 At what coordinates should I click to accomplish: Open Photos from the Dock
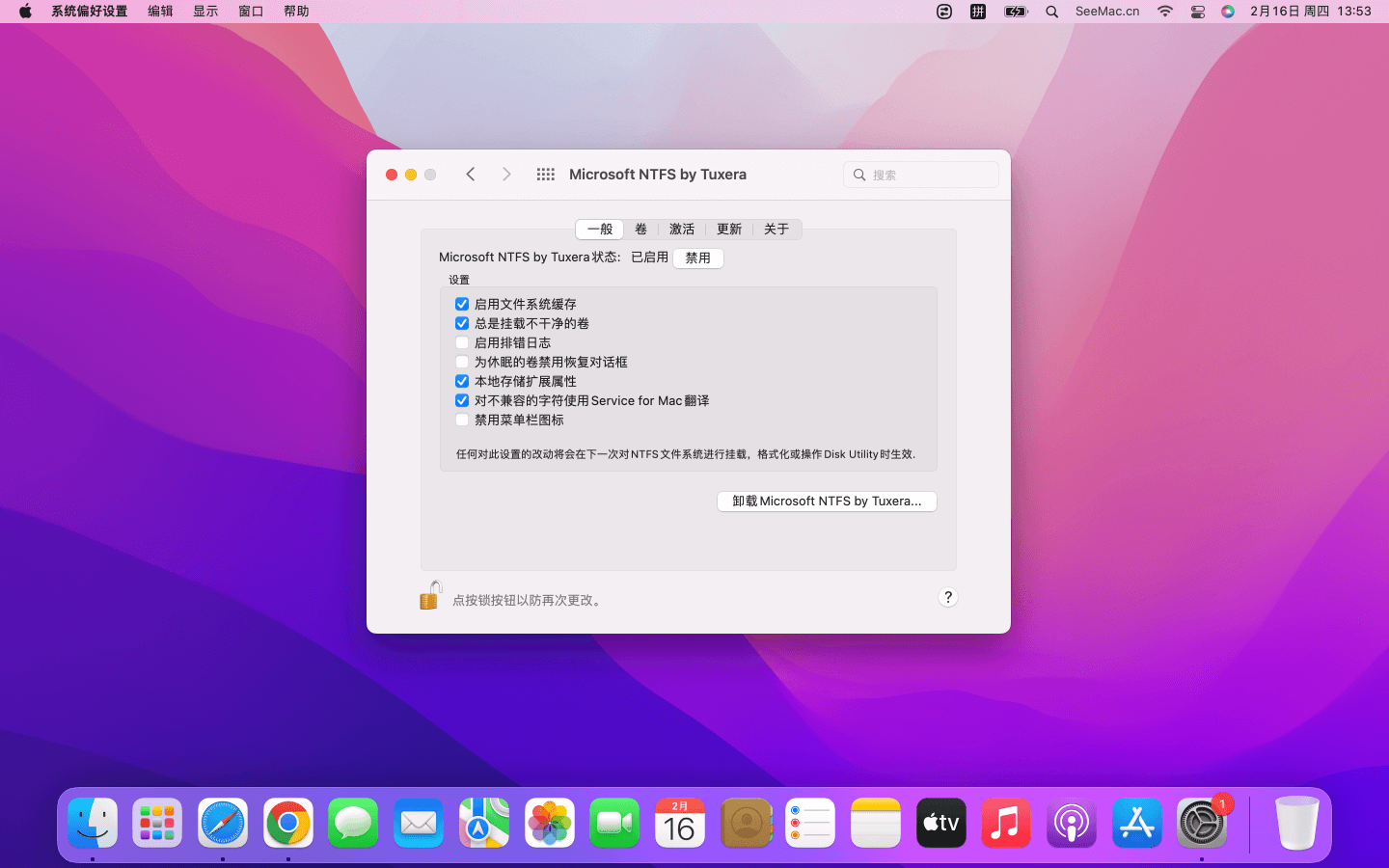(x=550, y=823)
